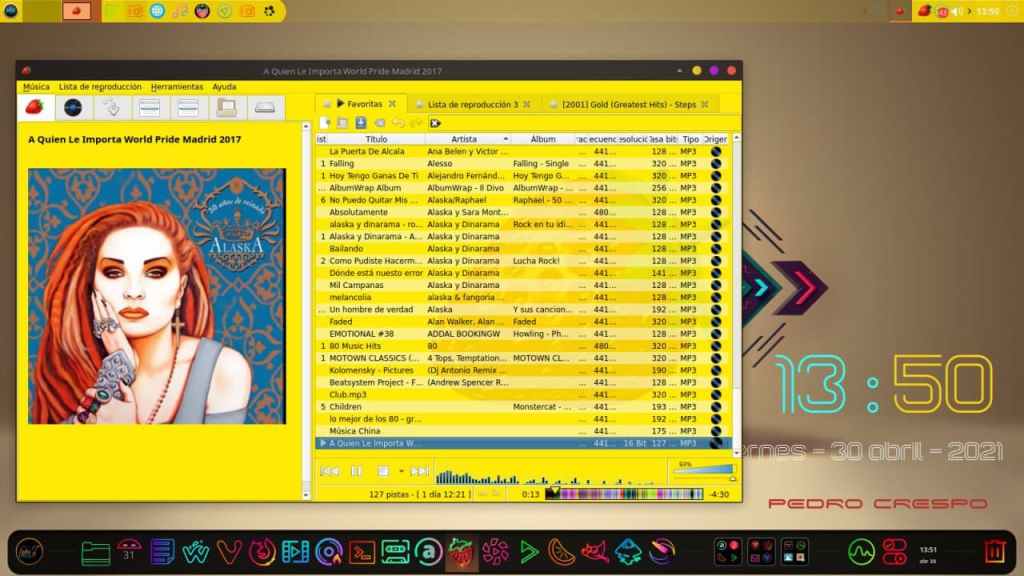Stop playback with the stop button

coord(383,471)
